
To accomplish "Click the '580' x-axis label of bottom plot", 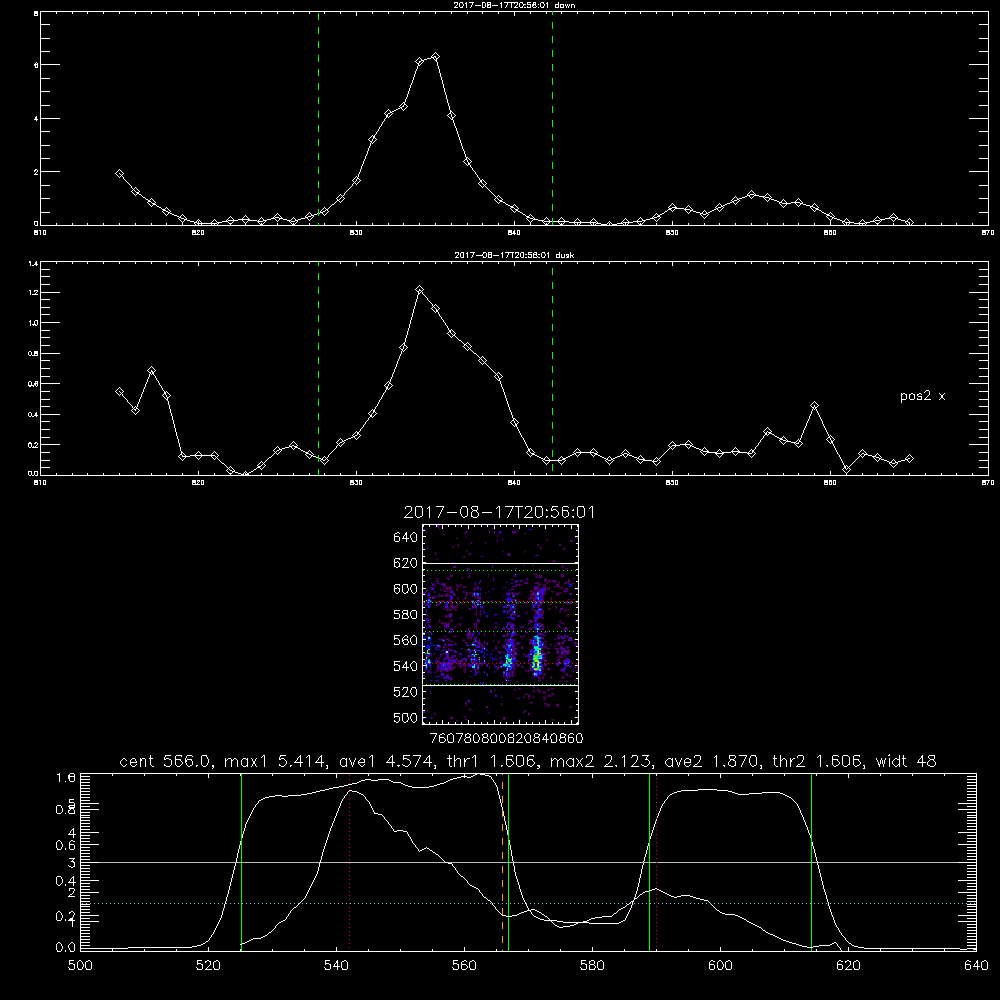I will click(592, 966).
